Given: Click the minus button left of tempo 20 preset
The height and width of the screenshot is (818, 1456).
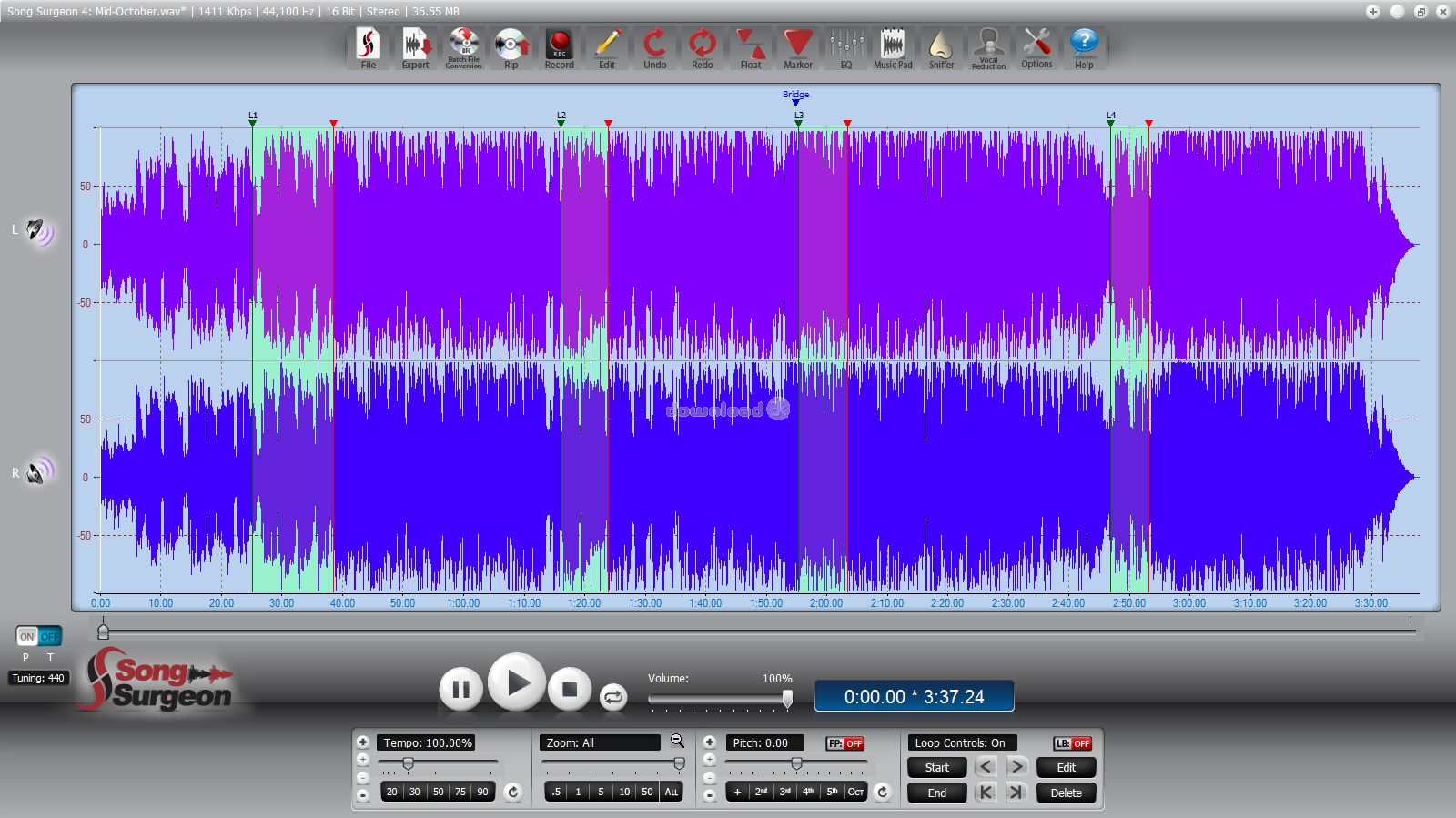Looking at the screenshot, I should tap(362, 795).
